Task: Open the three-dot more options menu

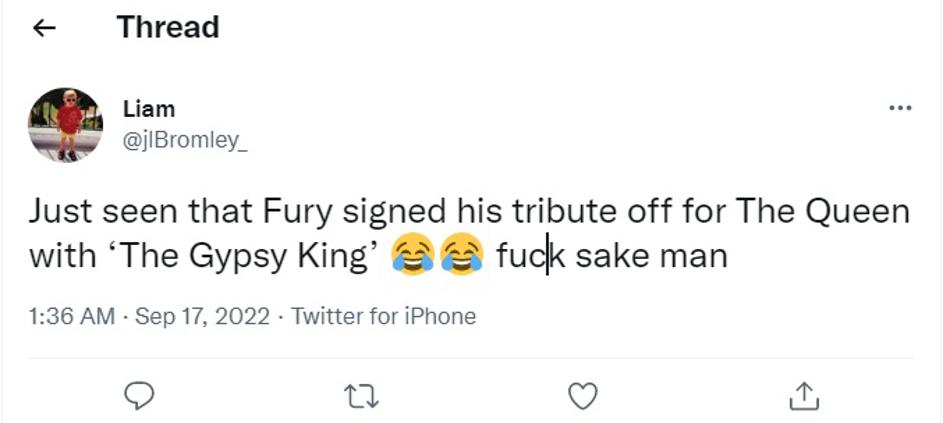Action: [x=900, y=108]
